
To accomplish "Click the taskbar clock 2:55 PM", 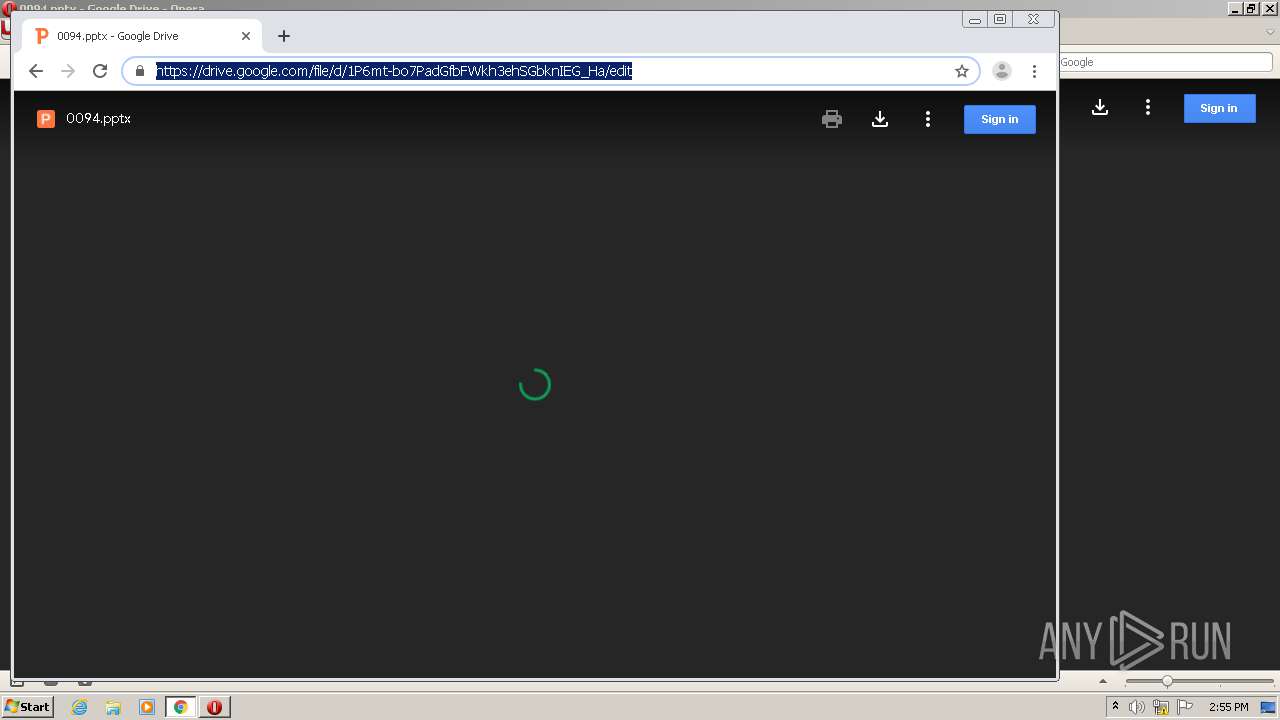I will click(1229, 707).
